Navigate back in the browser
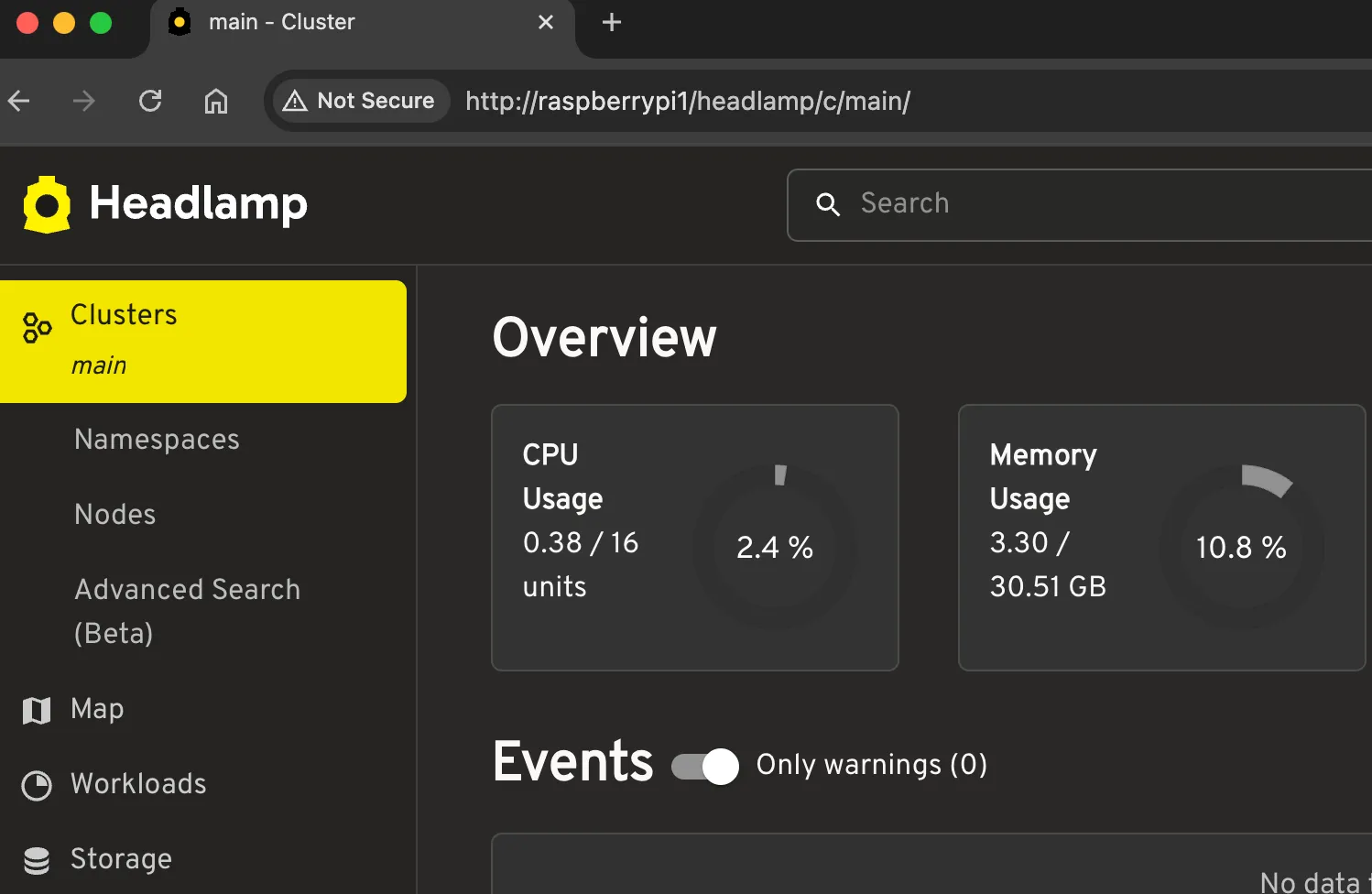Viewport: 1372px width, 894px height. (x=18, y=101)
